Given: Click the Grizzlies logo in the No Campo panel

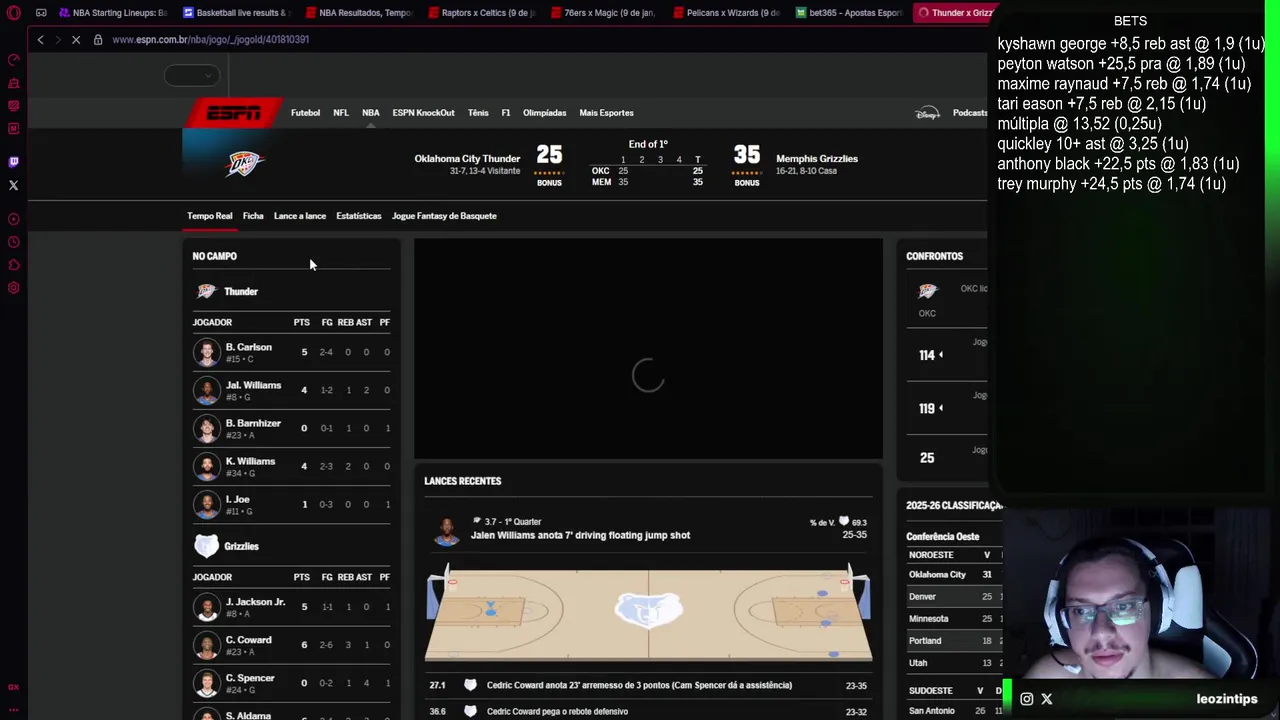Looking at the screenshot, I should point(206,546).
